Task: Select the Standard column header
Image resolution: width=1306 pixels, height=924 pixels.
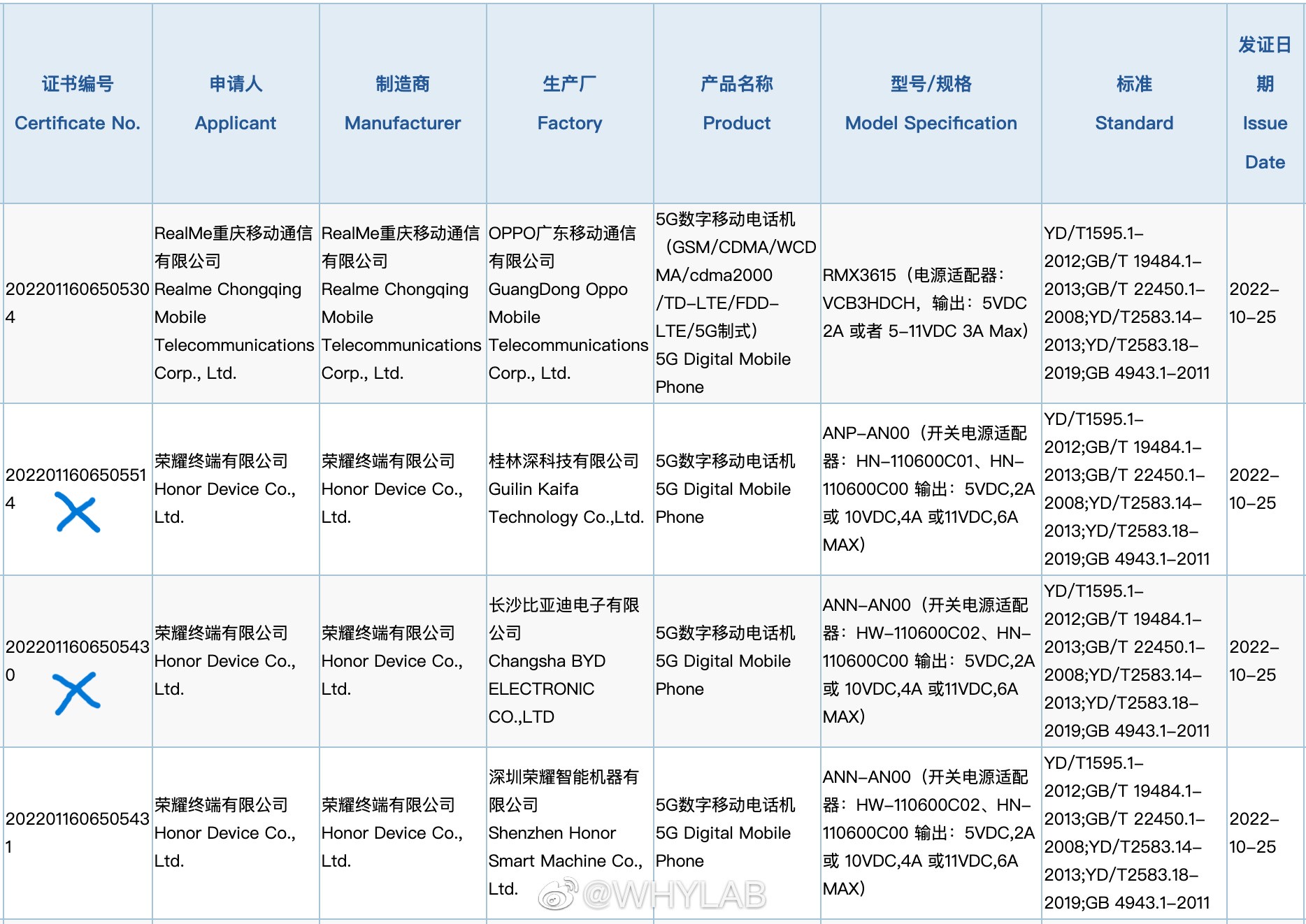Action: [x=1134, y=103]
